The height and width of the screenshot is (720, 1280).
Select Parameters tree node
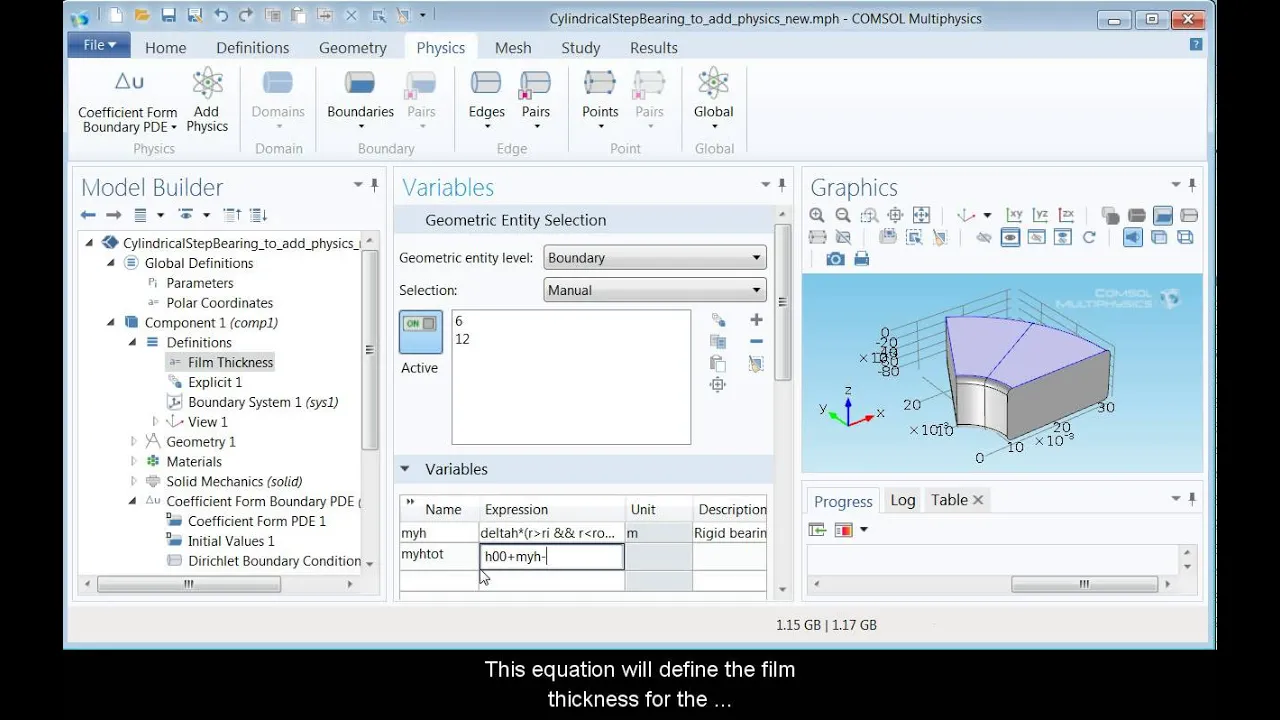(199, 283)
